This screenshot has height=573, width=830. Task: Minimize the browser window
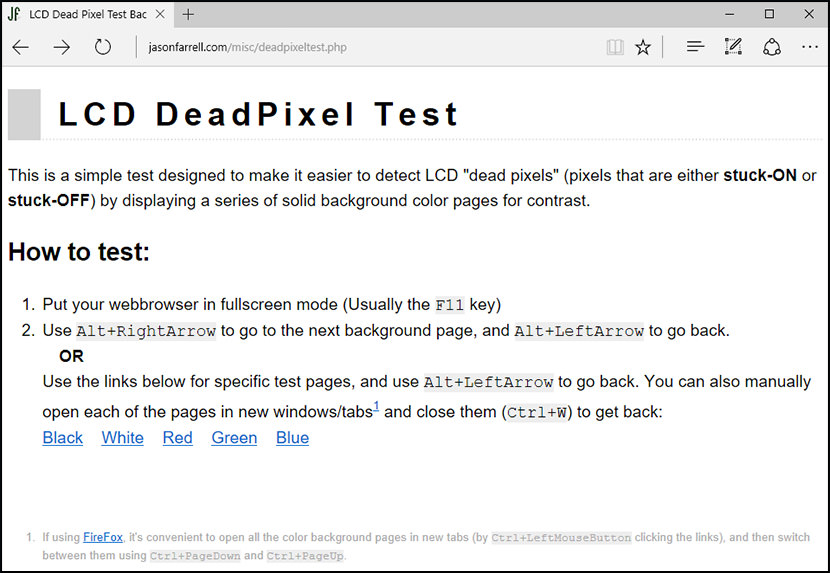click(729, 14)
